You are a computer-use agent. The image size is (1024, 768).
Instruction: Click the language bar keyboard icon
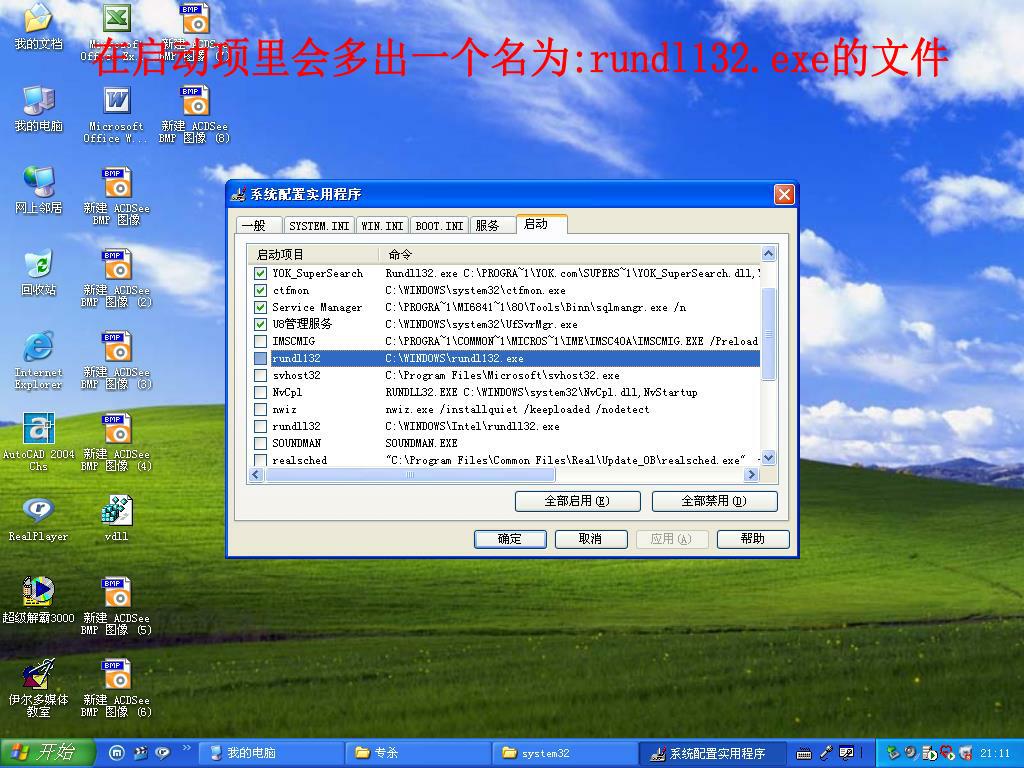coord(803,754)
